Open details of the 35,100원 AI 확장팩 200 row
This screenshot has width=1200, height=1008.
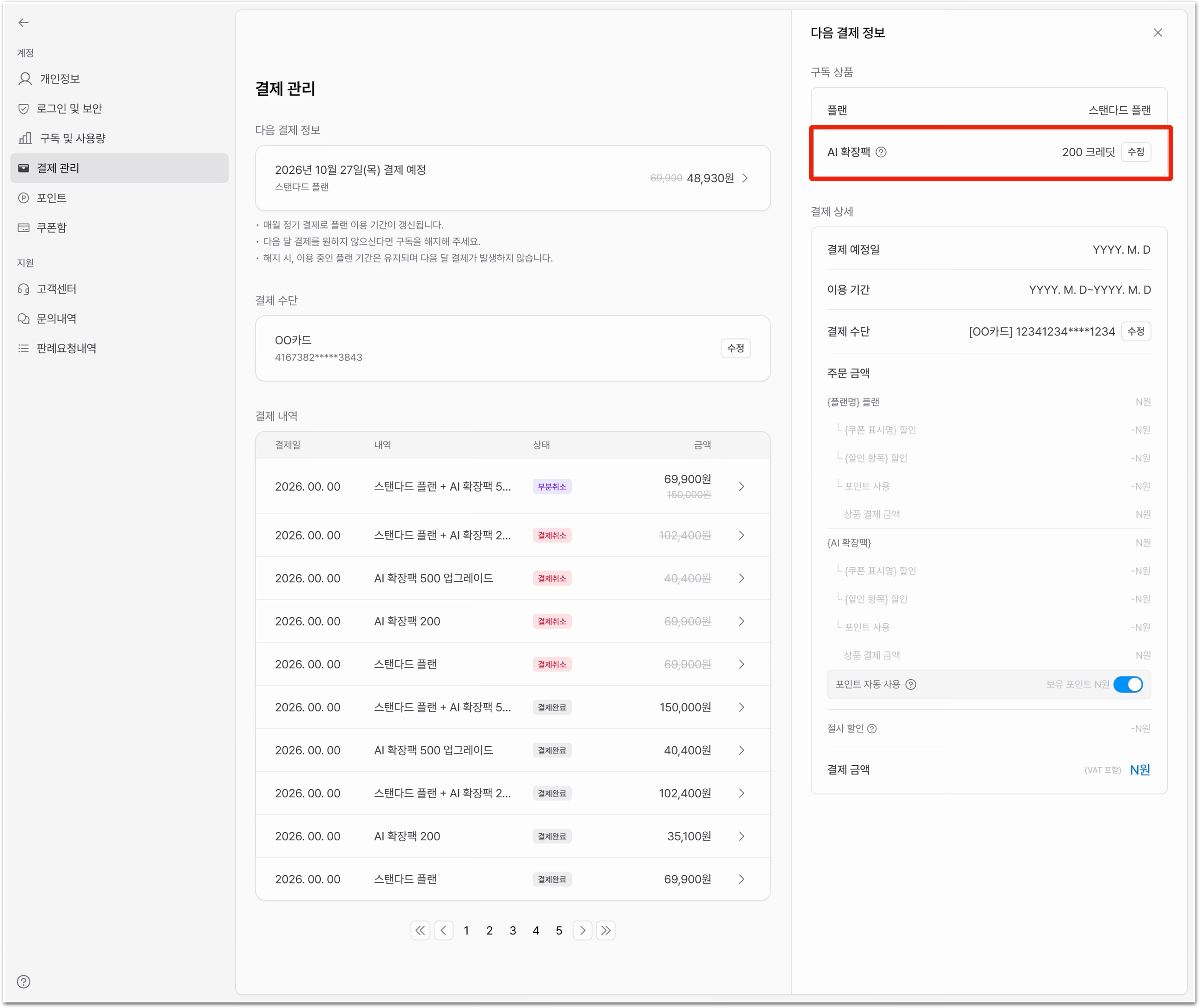pos(513,836)
